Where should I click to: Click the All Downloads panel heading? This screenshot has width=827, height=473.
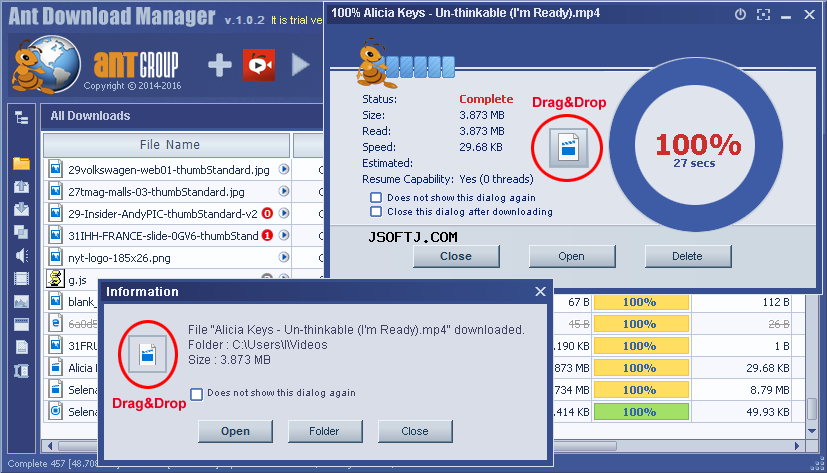tap(90, 116)
